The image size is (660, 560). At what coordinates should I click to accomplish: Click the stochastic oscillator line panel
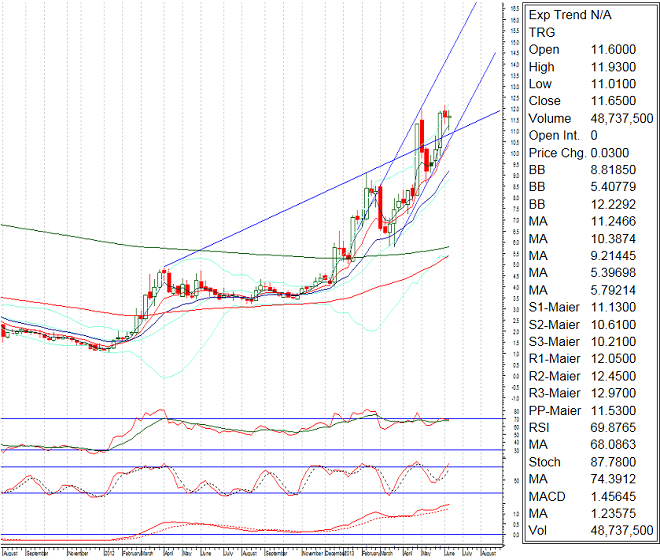200,478
